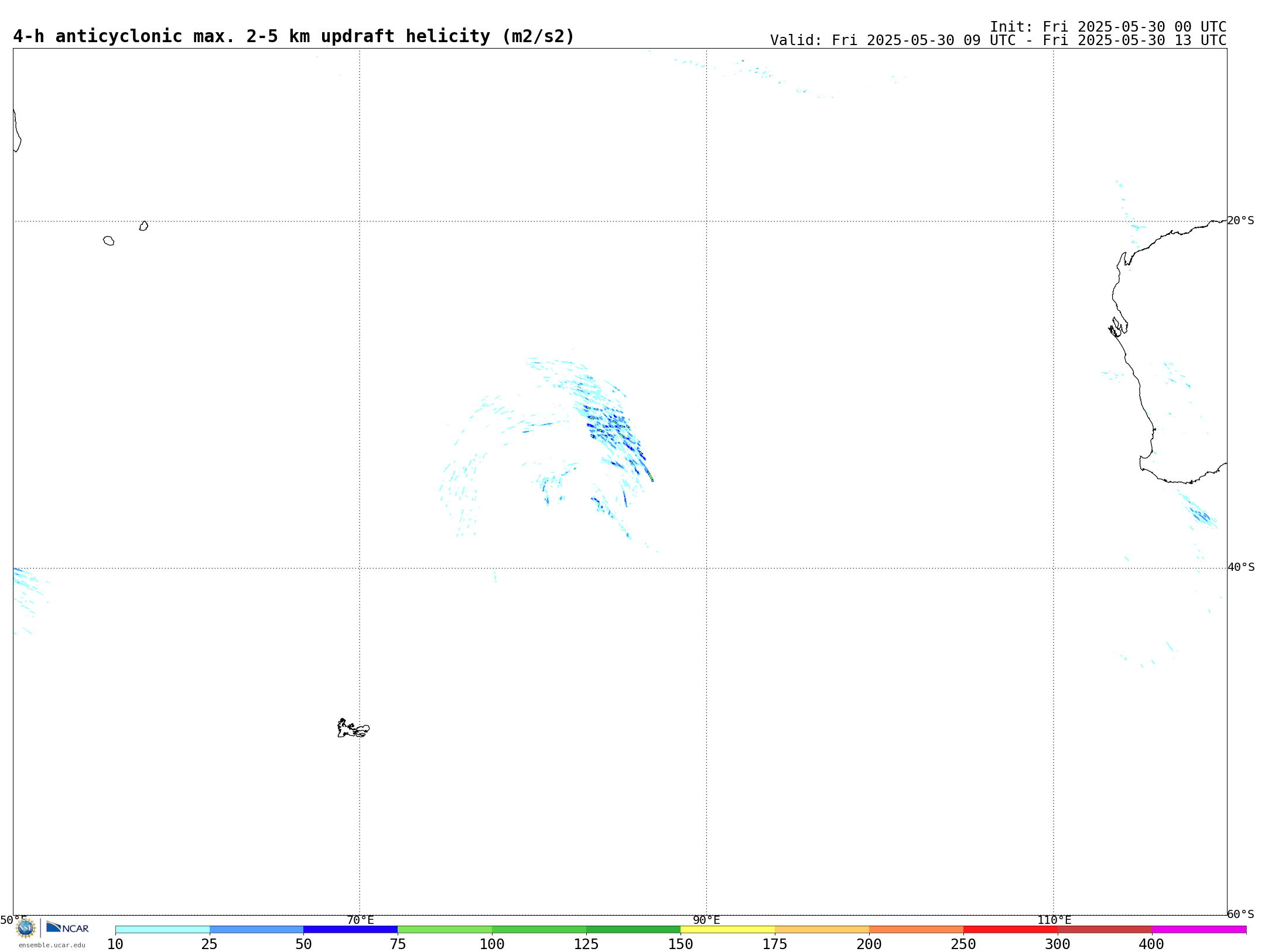The height and width of the screenshot is (952, 1265).
Task: Click the 'Valid: Fri 2025-05-30 09 UTC' line
Action: tap(998, 40)
